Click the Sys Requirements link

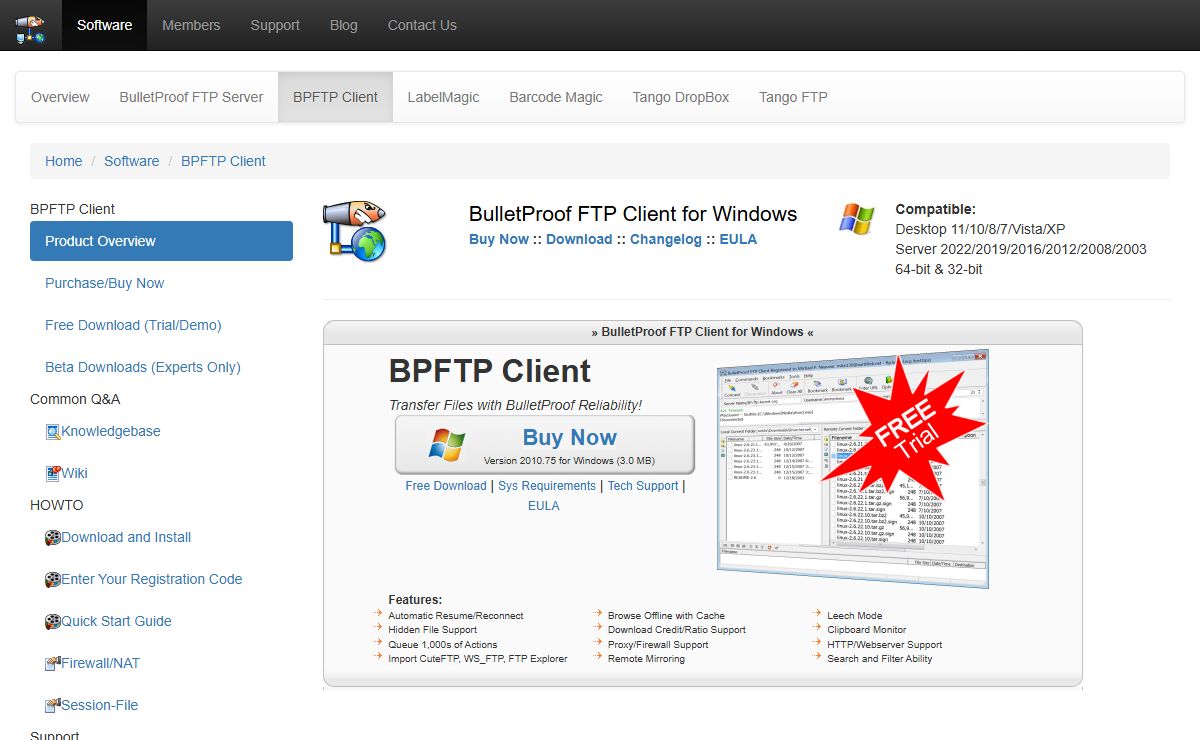tap(547, 486)
